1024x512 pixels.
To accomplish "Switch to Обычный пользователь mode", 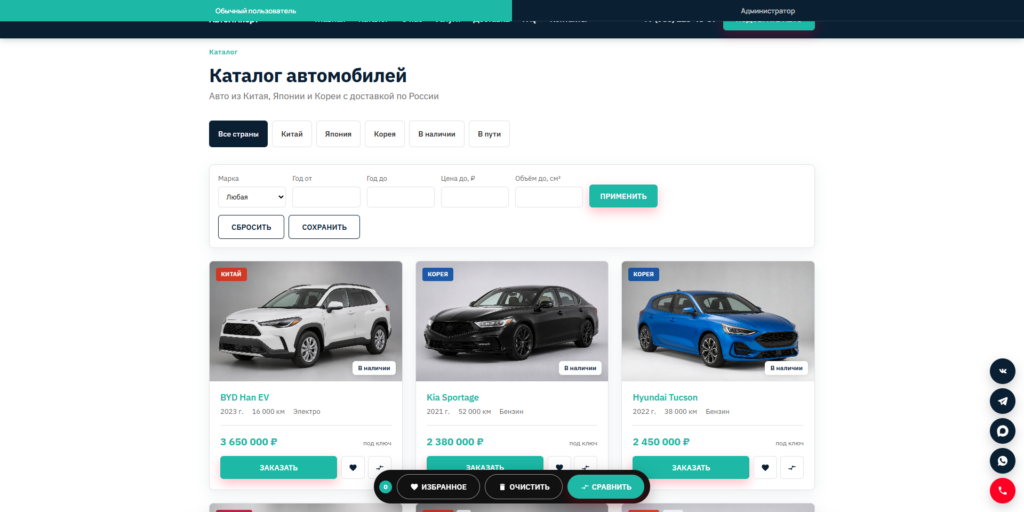I will 256,10.
